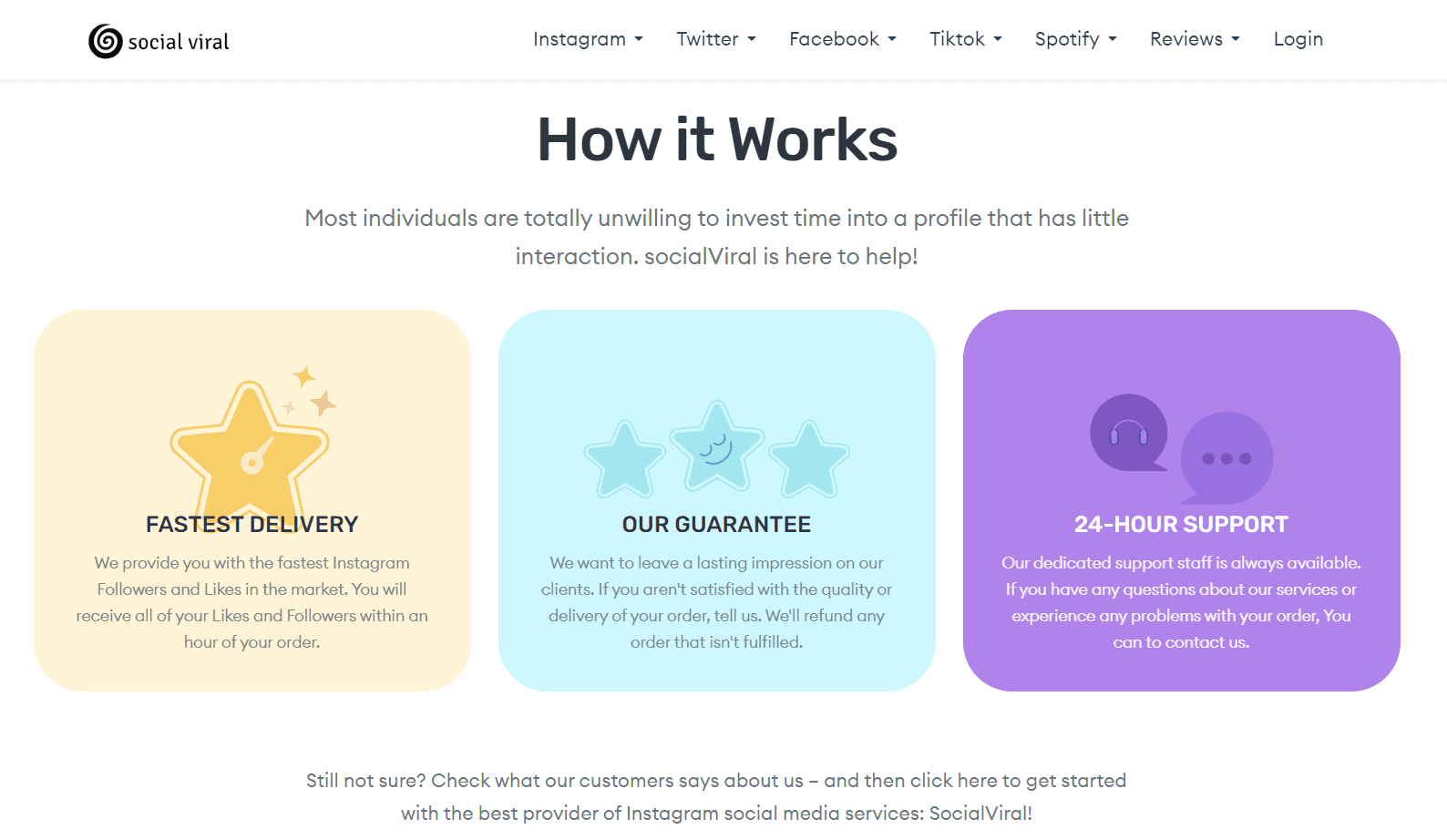The image size is (1447, 840).
Task: Click the headphones chat bubble support icon
Action: pyautogui.click(x=1128, y=433)
